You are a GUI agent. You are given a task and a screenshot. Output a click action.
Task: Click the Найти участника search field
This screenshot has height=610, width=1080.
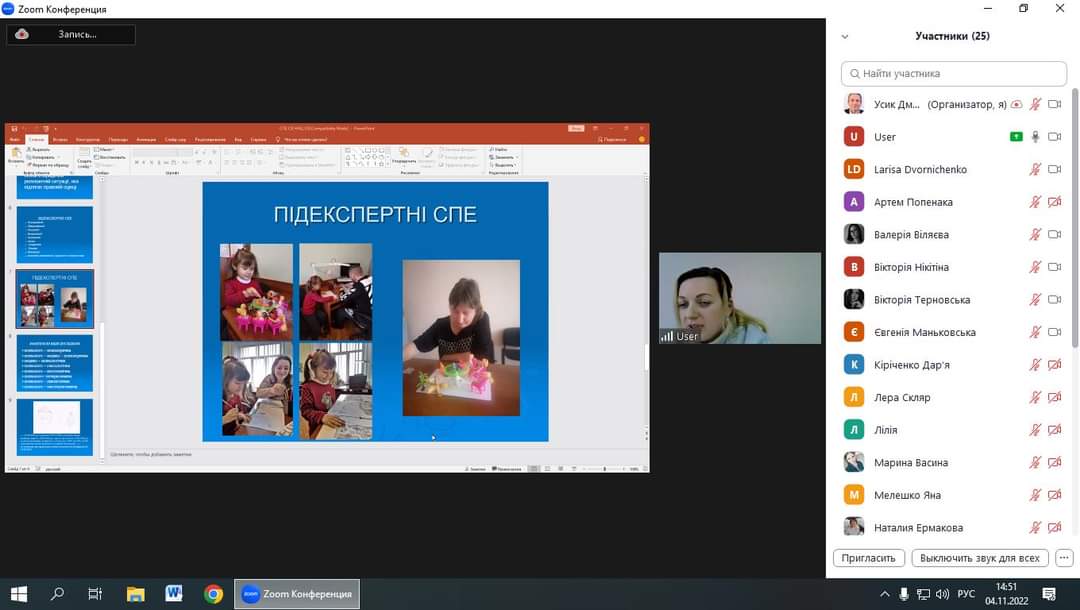click(x=954, y=74)
